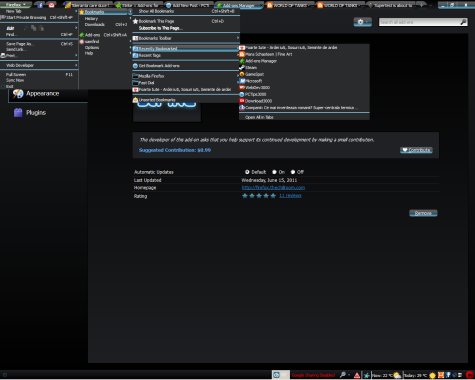Viewport: 475px width, 380px height.
Task: Click the red icon in system tray
Action: [x=470, y=375]
